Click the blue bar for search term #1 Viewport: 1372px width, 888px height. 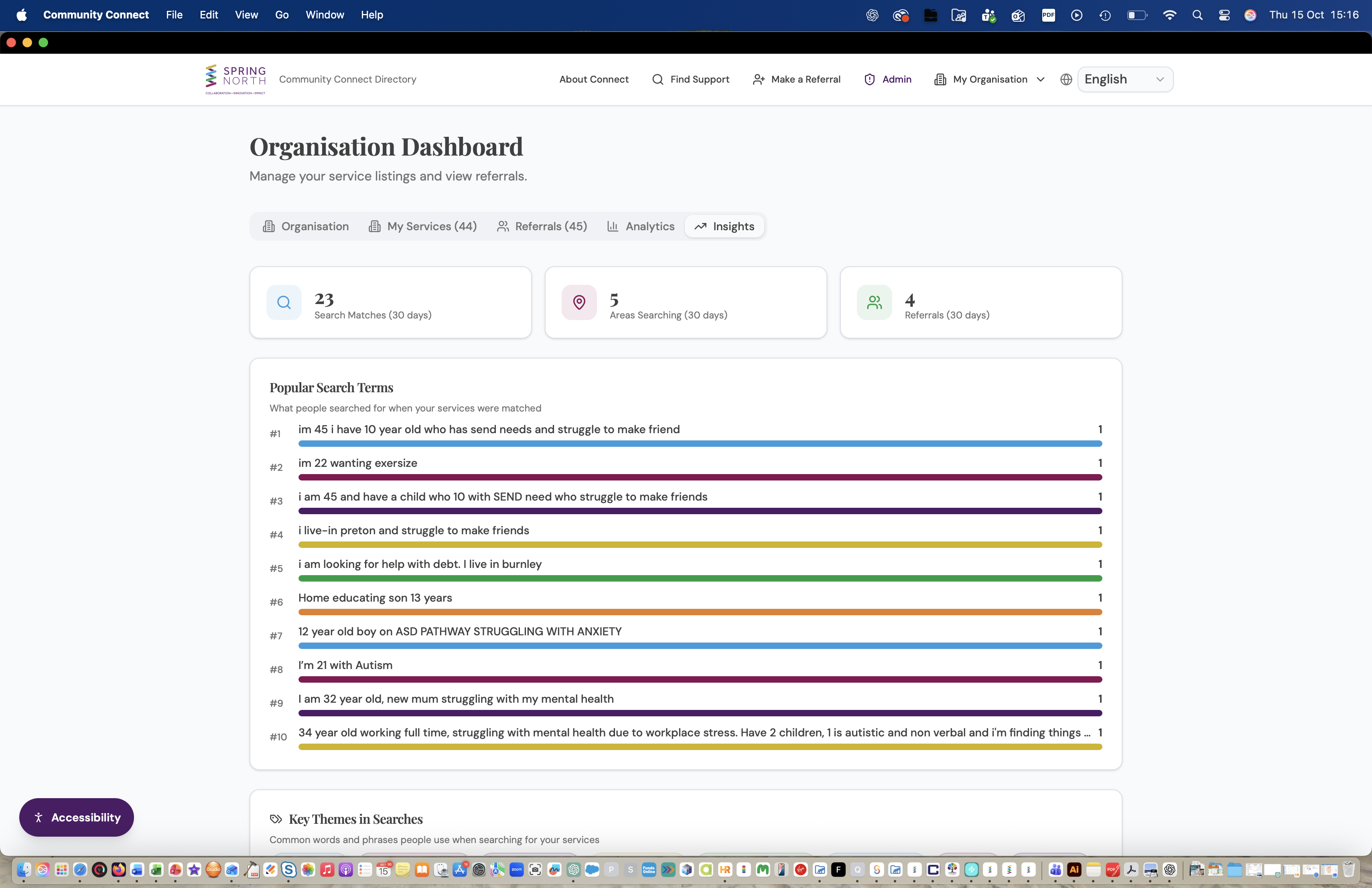coord(700,444)
